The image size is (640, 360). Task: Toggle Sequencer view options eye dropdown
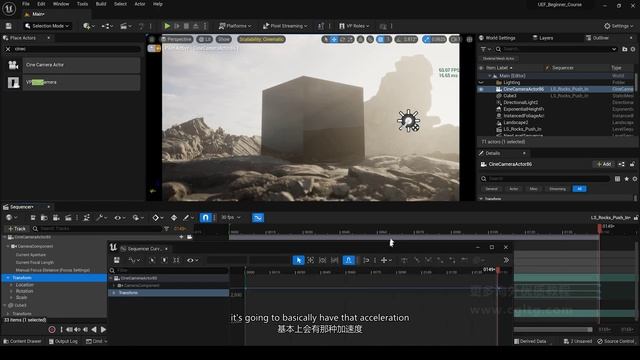click(119, 218)
